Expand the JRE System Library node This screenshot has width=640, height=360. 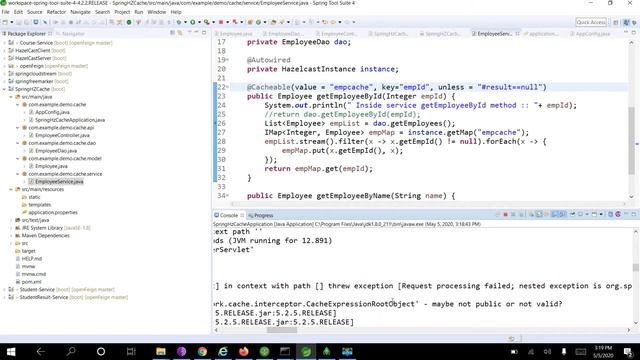[x=11, y=228]
